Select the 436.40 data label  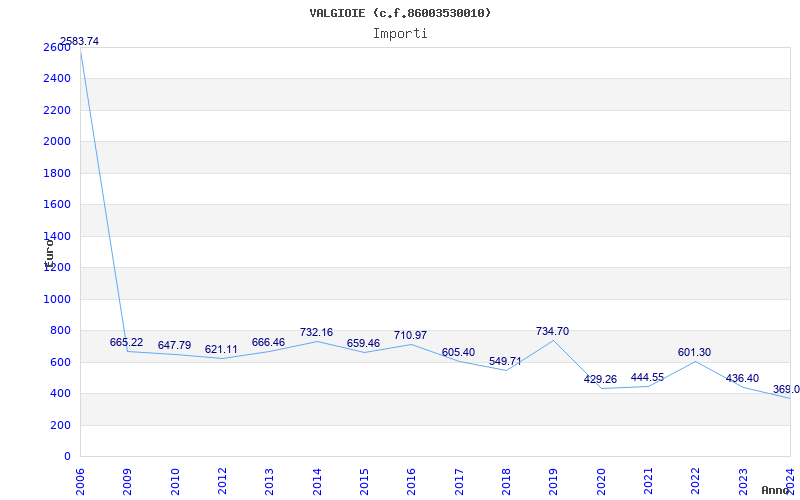[742, 378]
